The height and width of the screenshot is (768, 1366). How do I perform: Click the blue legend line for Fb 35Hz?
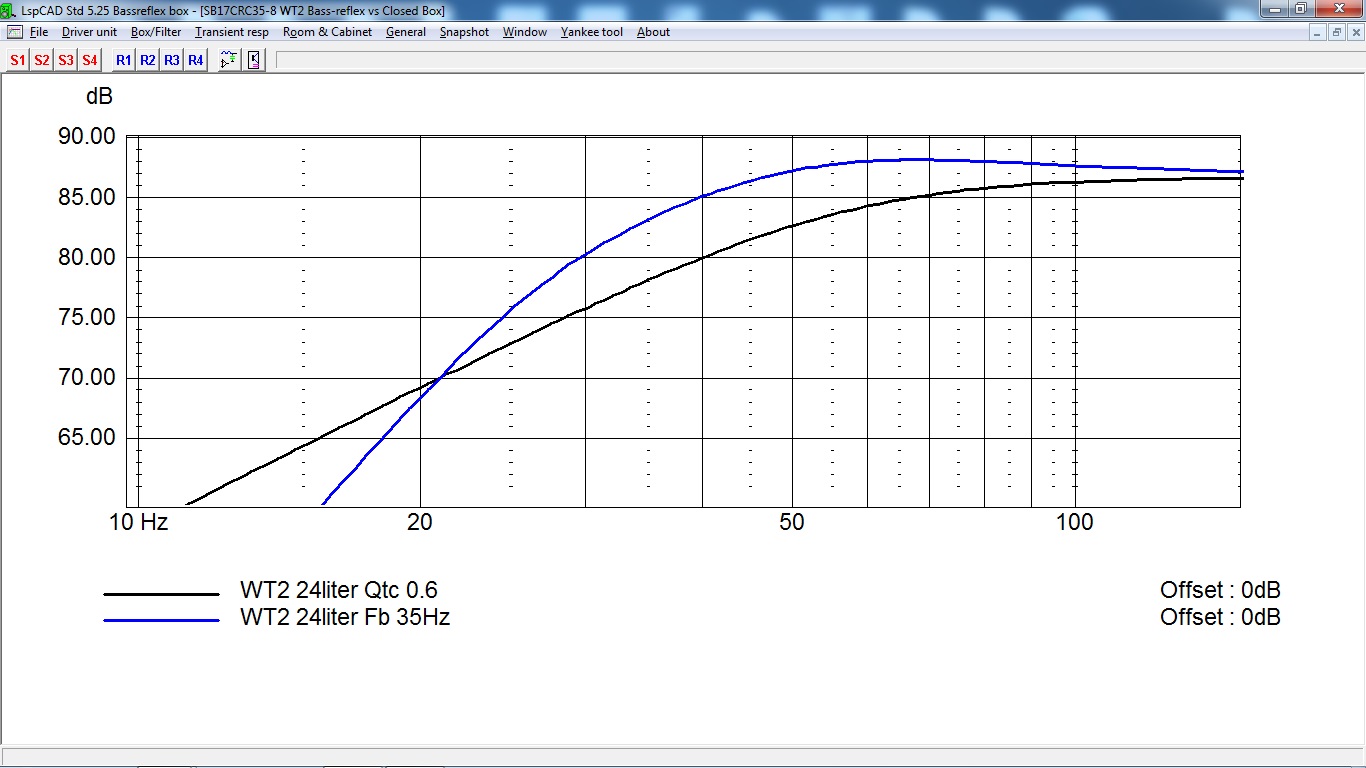pyautogui.click(x=161, y=621)
